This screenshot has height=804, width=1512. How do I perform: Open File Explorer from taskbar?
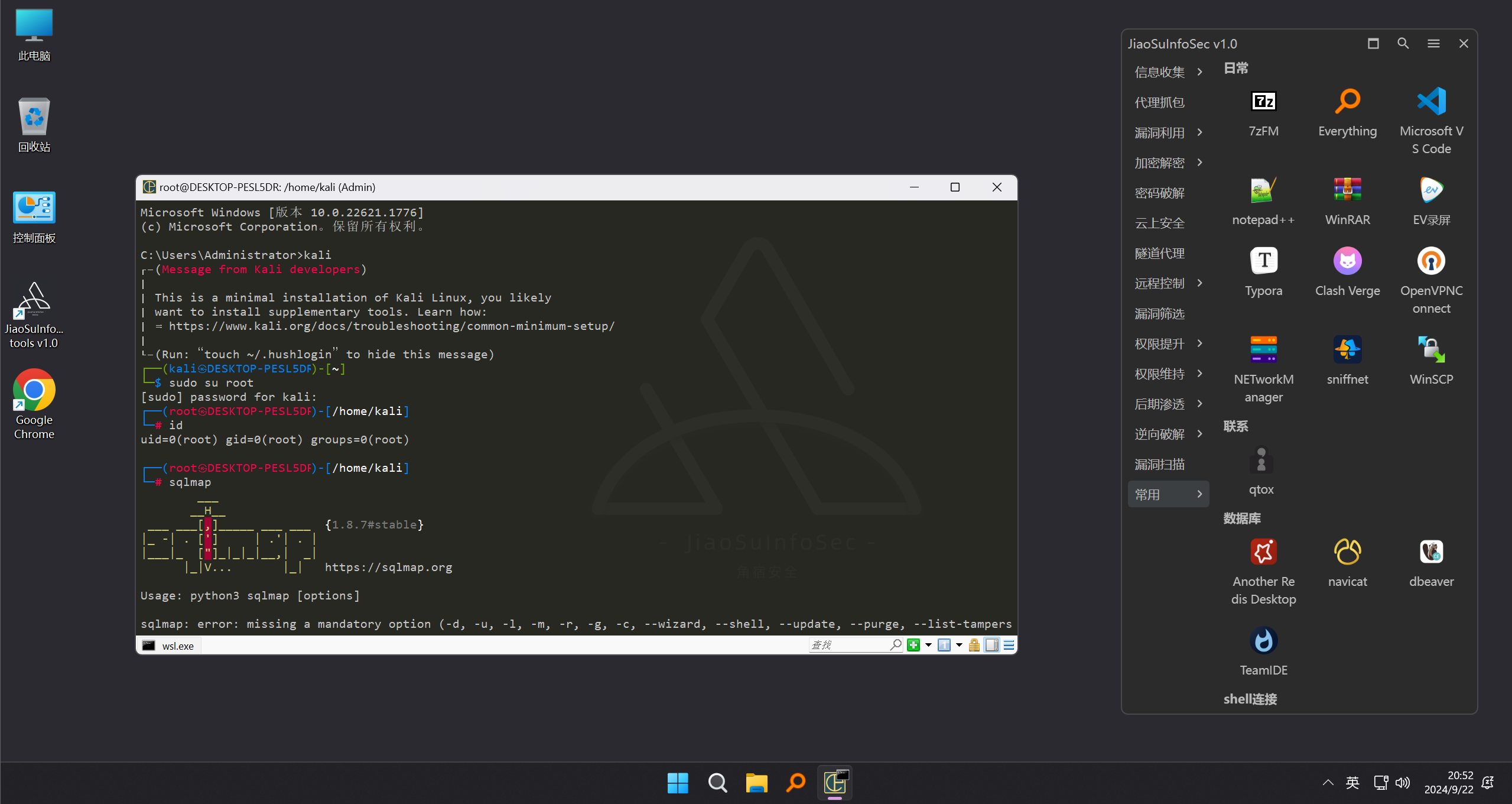[x=756, y=783]
